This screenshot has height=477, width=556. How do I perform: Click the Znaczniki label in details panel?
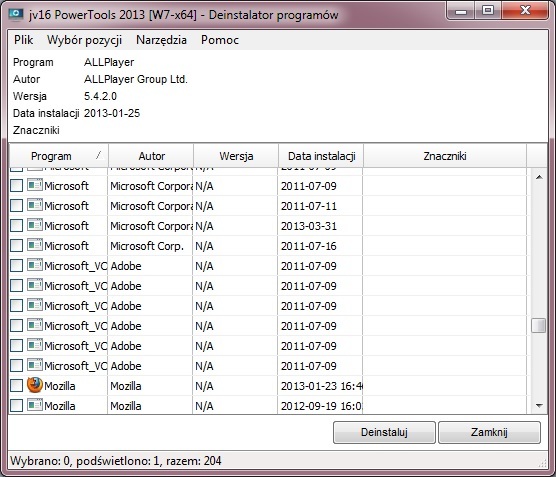36,130
